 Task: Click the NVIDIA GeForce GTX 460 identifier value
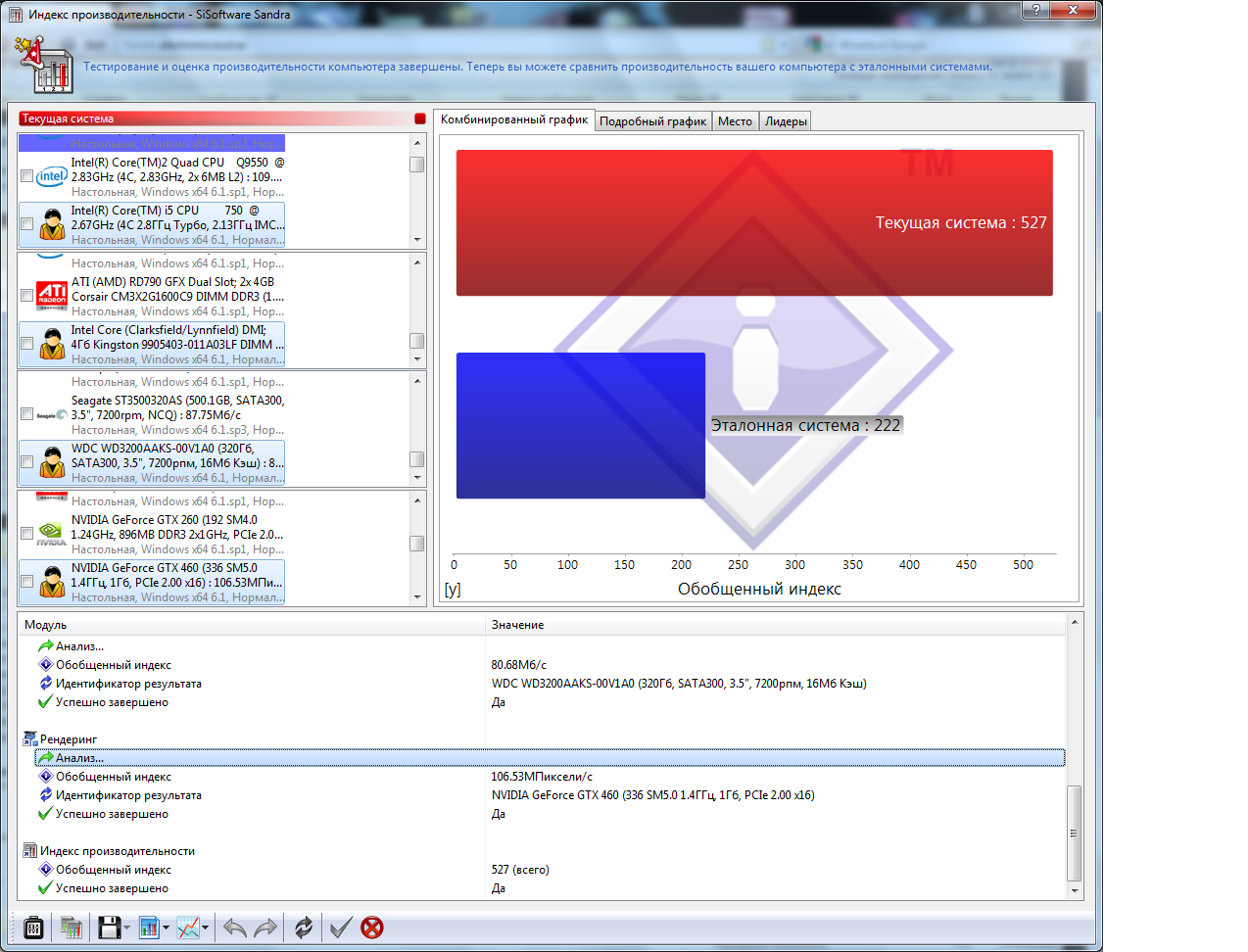[x=652, y=795]
